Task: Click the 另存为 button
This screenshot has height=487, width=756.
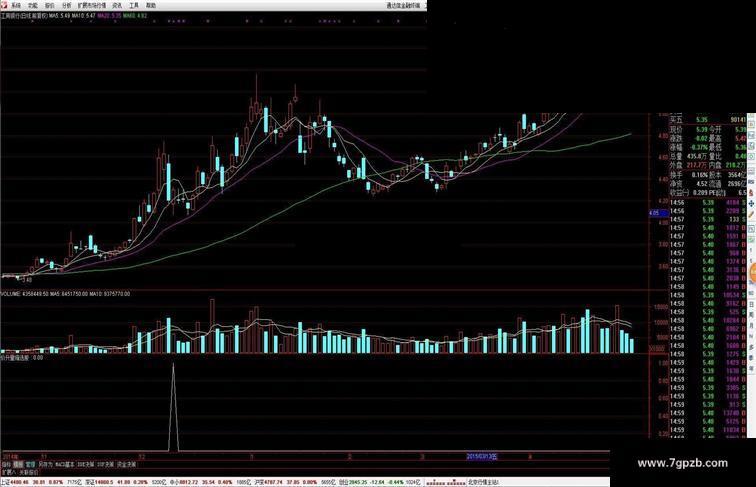Action: click(x=45, y=464)
